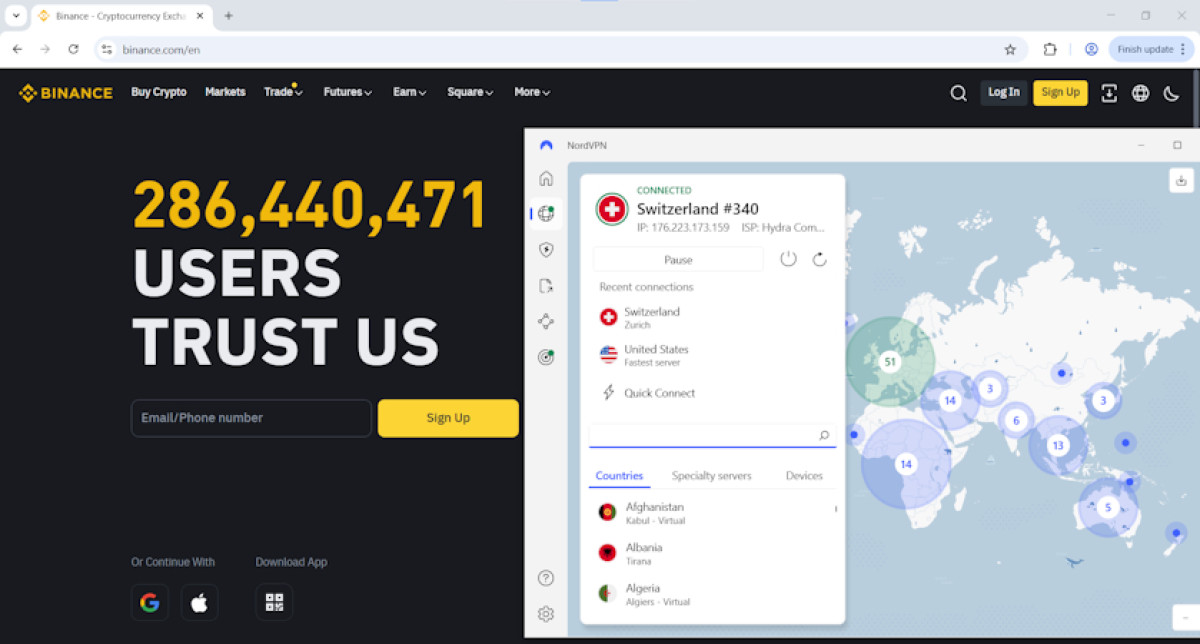The height and width of the screenshot is (644, 1200).
Task: Toggle Binance dark mode moon icon
Action: coord(1171,93)
